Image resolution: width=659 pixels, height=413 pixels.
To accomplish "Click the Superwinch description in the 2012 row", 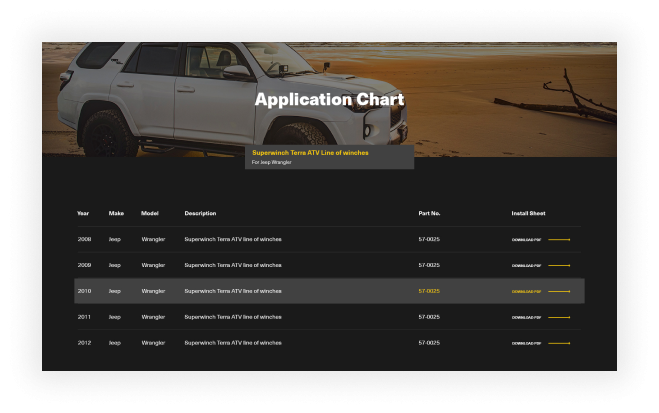I will 233,343.
